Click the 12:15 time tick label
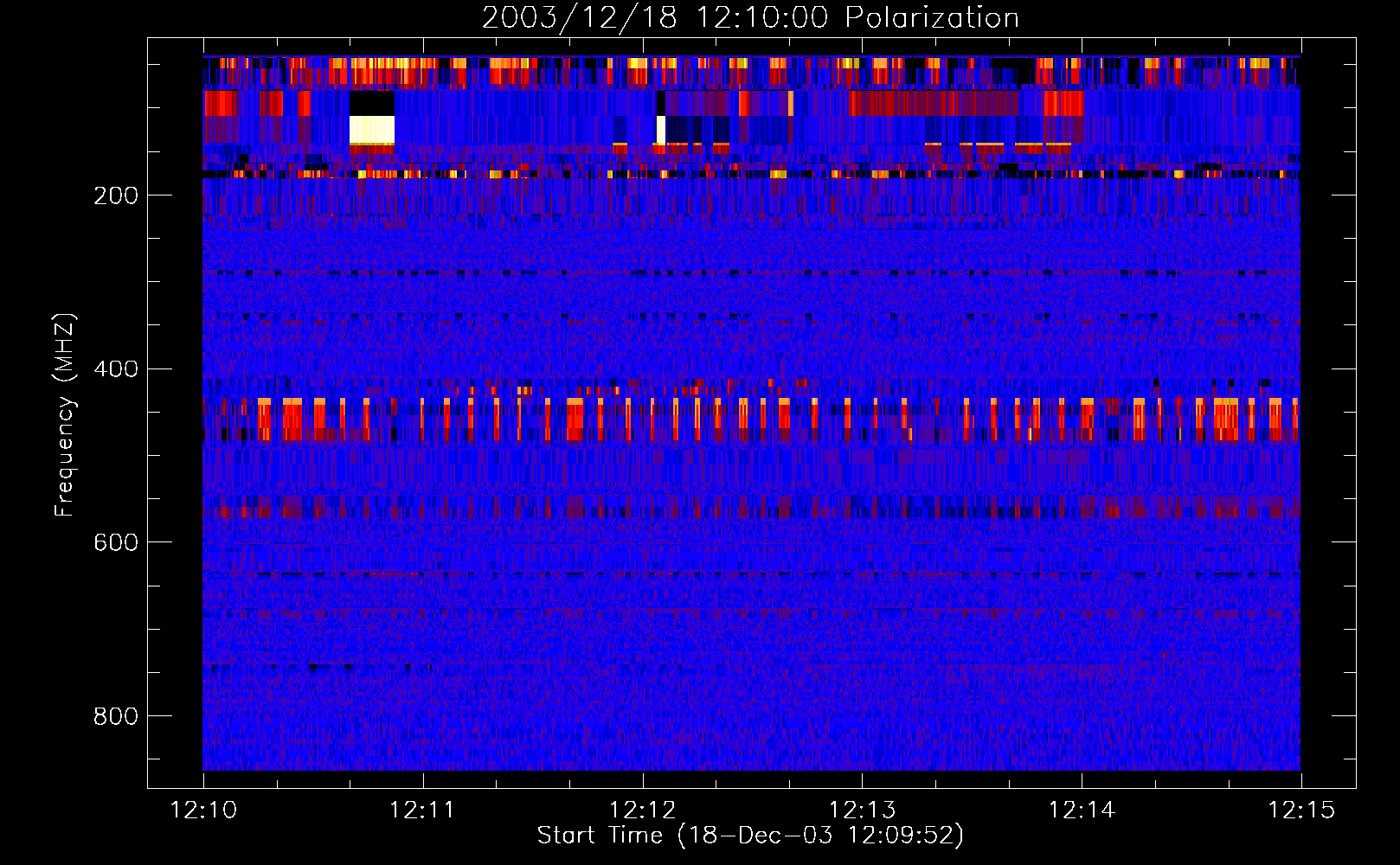1400x865 pixels. [x=1301, y=811]
